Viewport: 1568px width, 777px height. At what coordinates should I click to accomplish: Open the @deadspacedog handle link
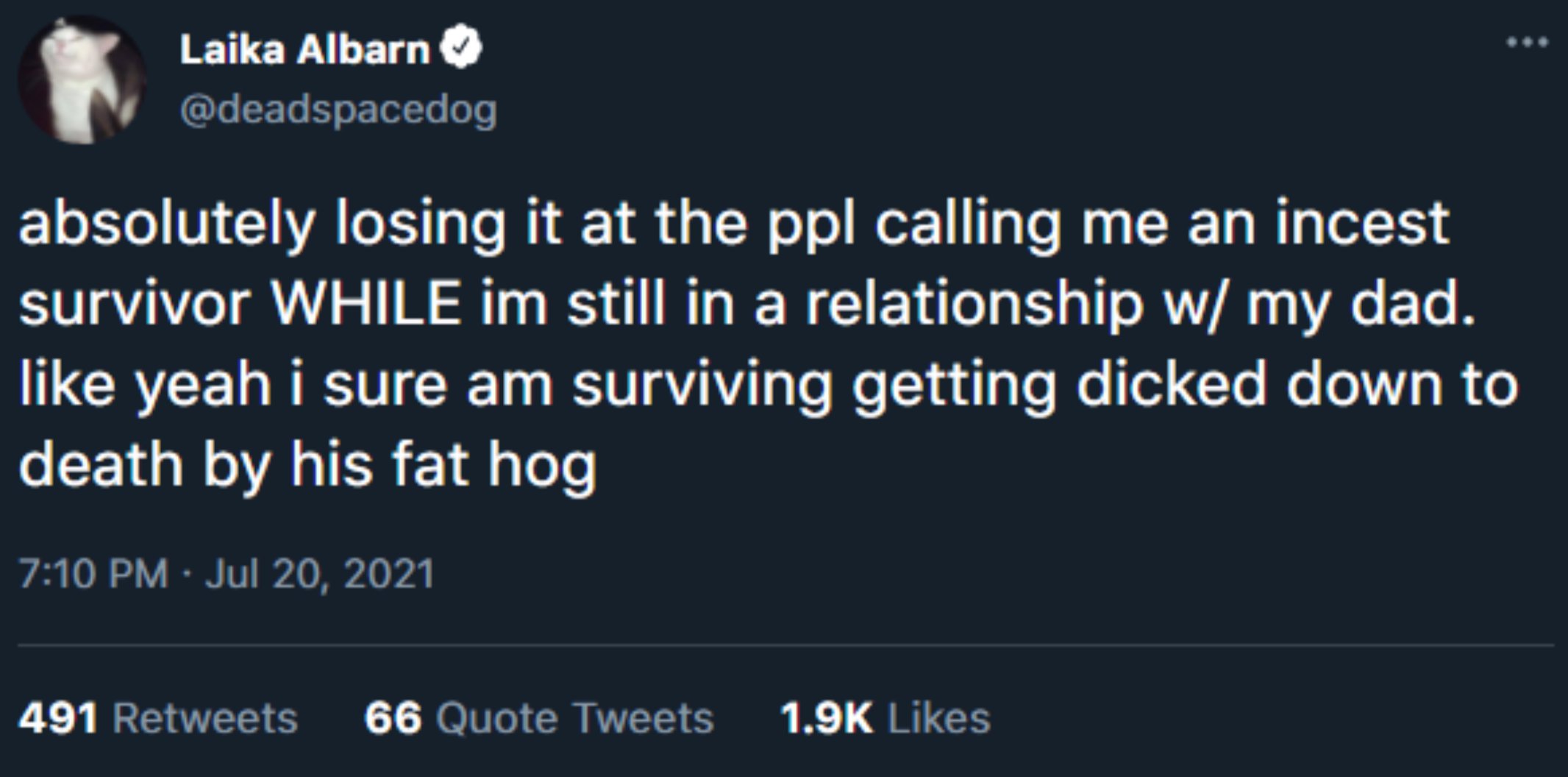point(338,110)
